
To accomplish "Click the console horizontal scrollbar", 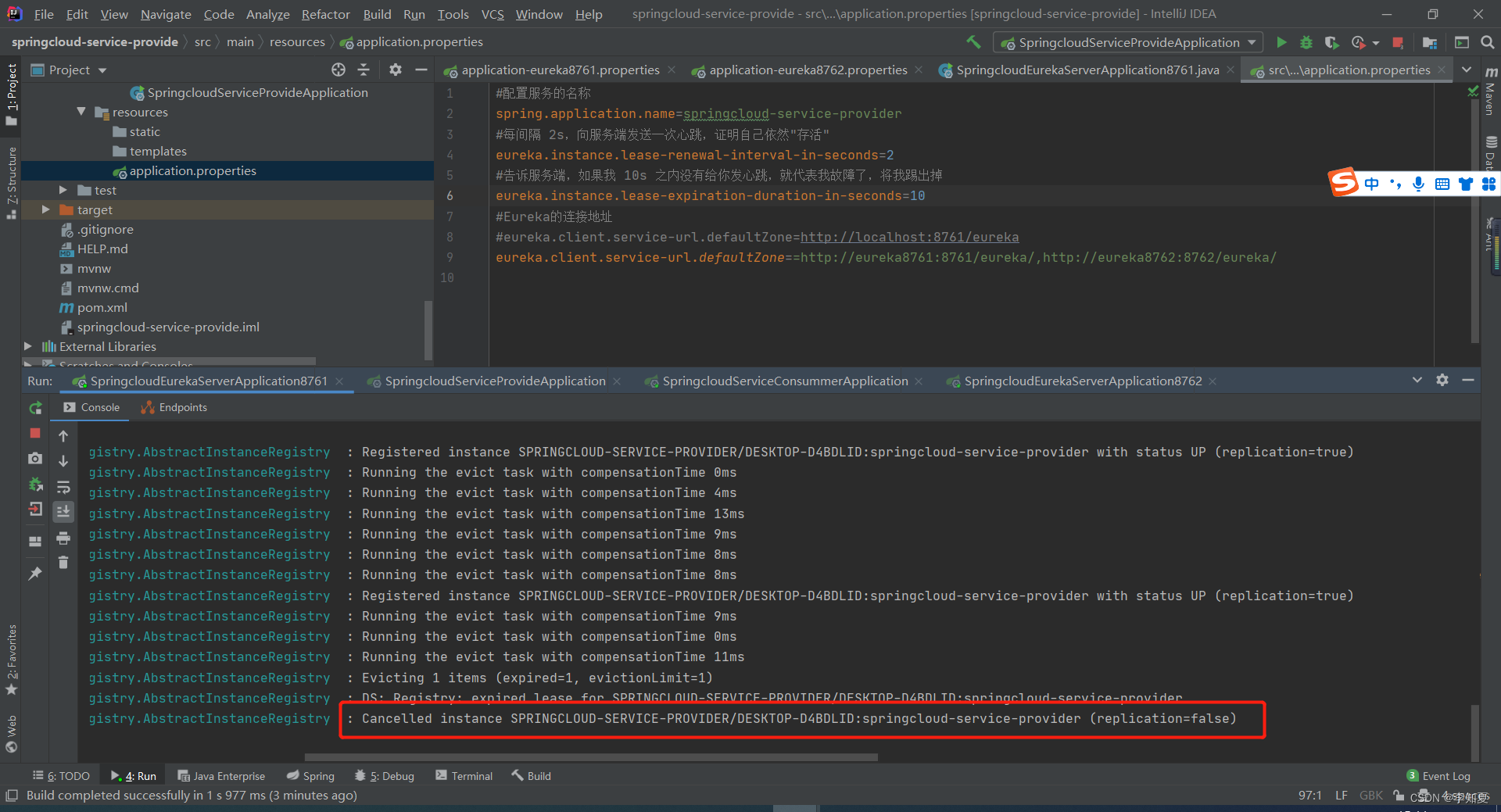I will click(x=591, y=757).
